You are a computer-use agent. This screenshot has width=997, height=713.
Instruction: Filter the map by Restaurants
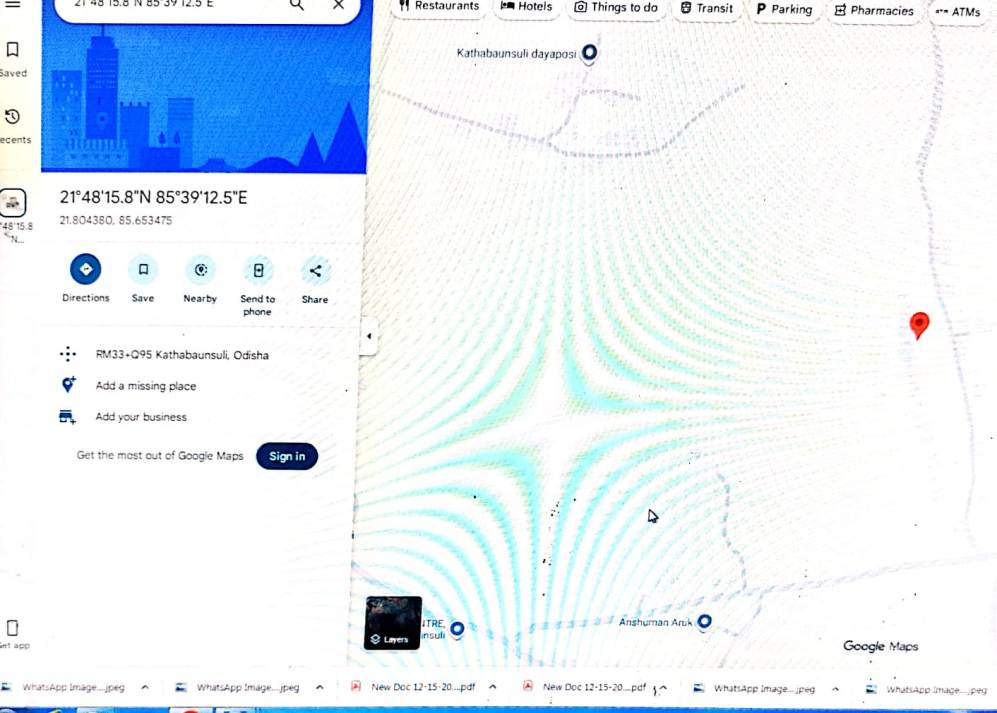(x=439, y=7)
